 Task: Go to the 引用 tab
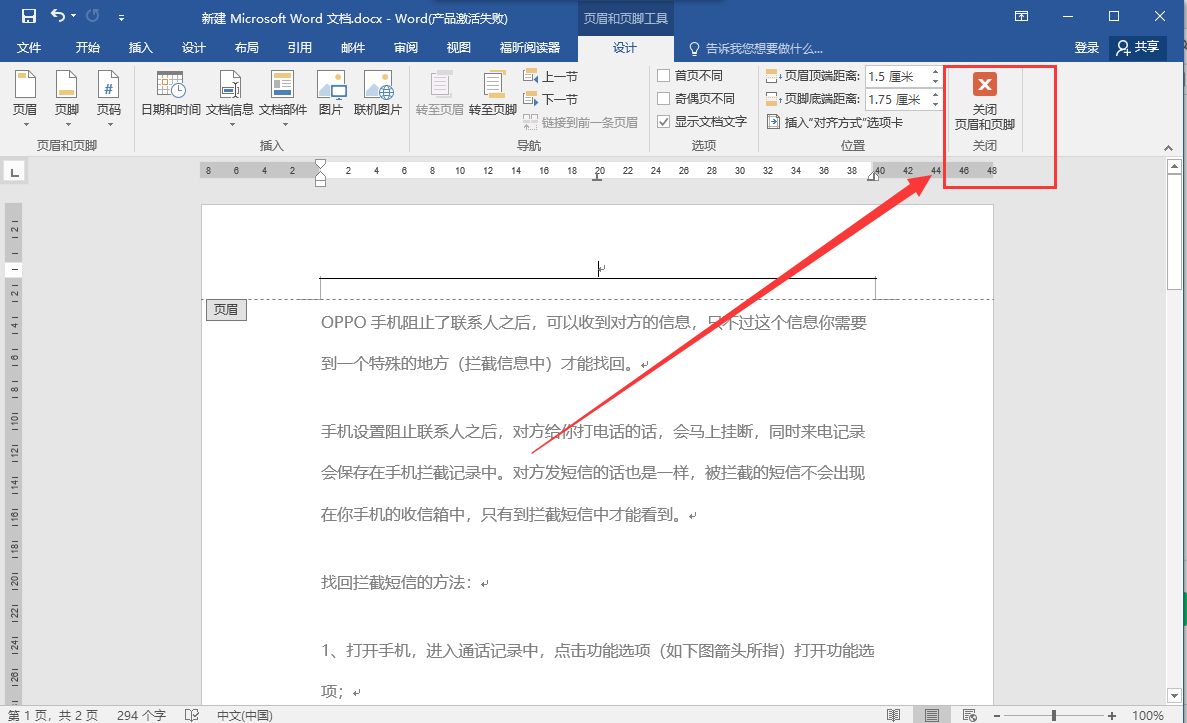300,48
